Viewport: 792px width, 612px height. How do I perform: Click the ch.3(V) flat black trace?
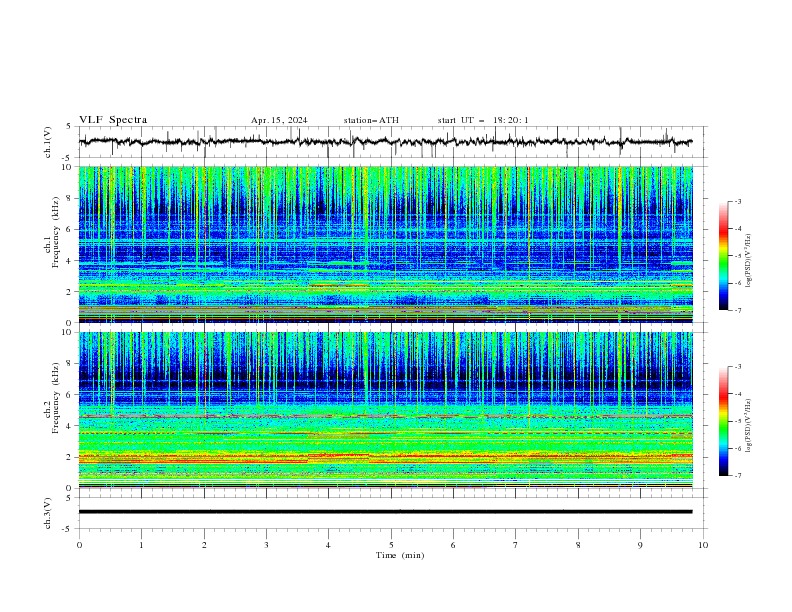385,512
